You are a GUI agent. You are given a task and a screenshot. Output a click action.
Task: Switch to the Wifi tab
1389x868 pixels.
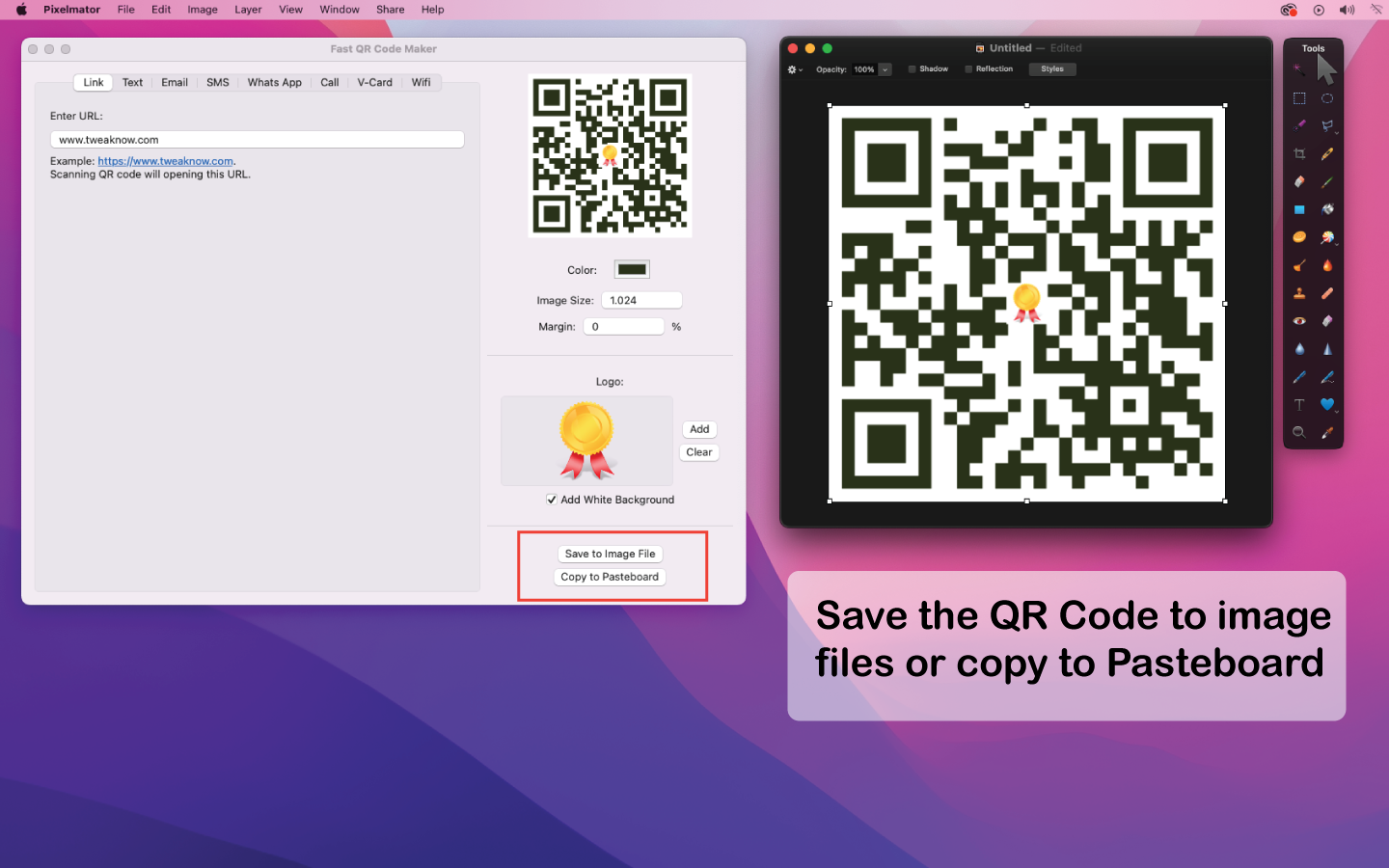(421, 83)
